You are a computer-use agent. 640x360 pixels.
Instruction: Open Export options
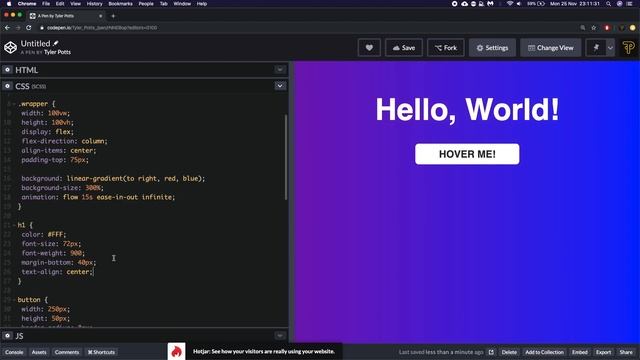point(603,352)
